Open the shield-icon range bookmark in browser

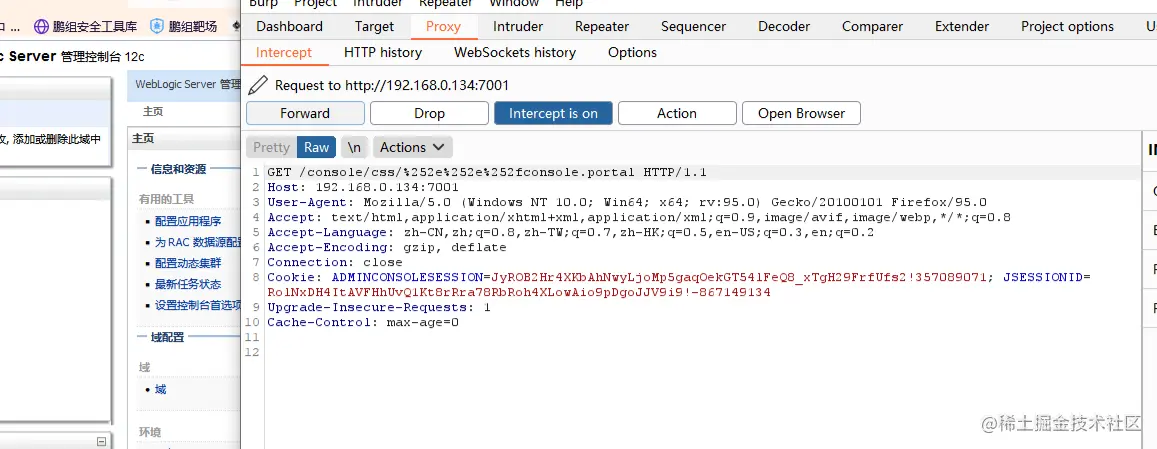click(x=184, y=27)
